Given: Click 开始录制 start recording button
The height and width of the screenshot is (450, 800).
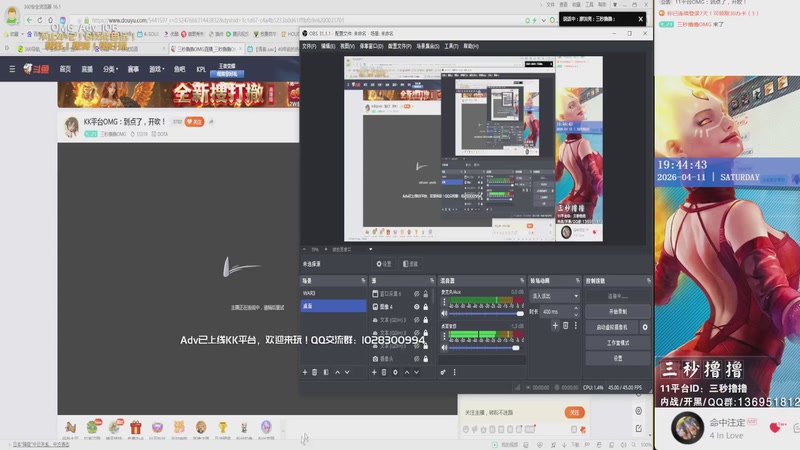Looking at the screenshot, I should [x=618, y=311].
